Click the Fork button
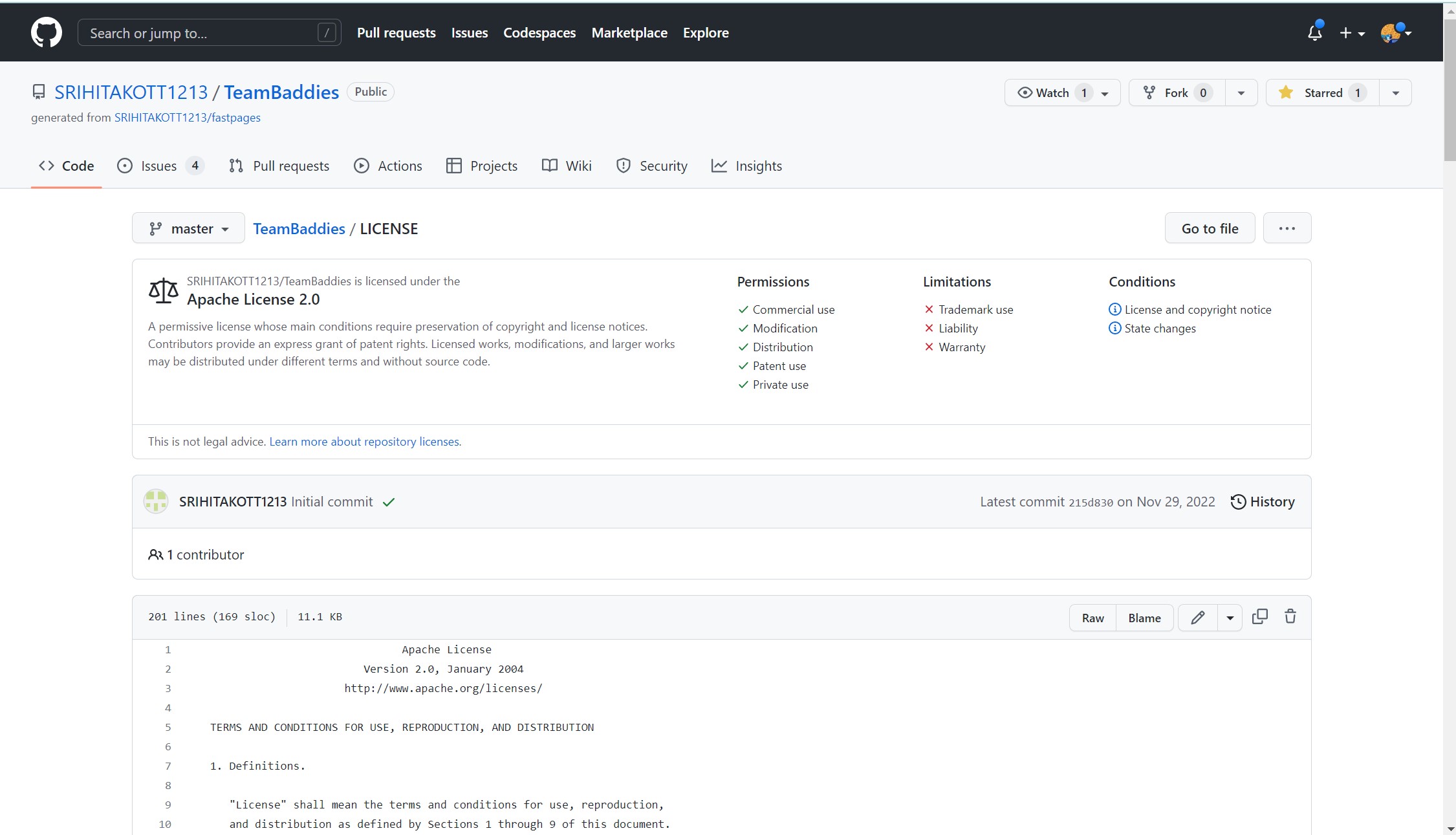1456x835 pixels. (x=1177, y=92)
